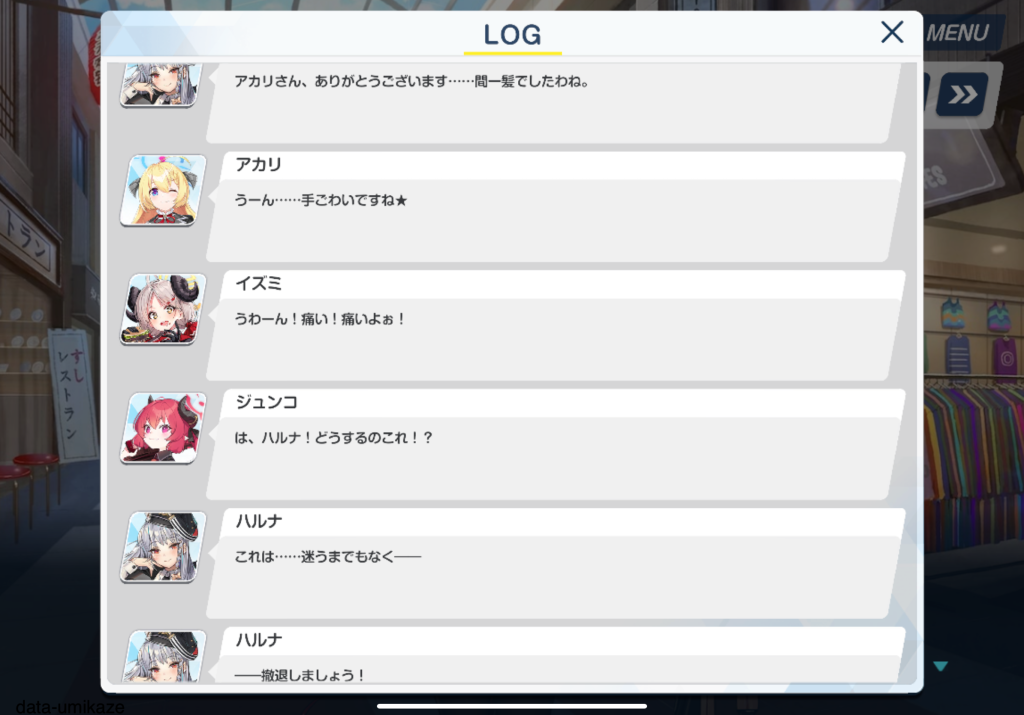Tap the ジュンコ name header
1024x715 pixels.
coord(266,402)
